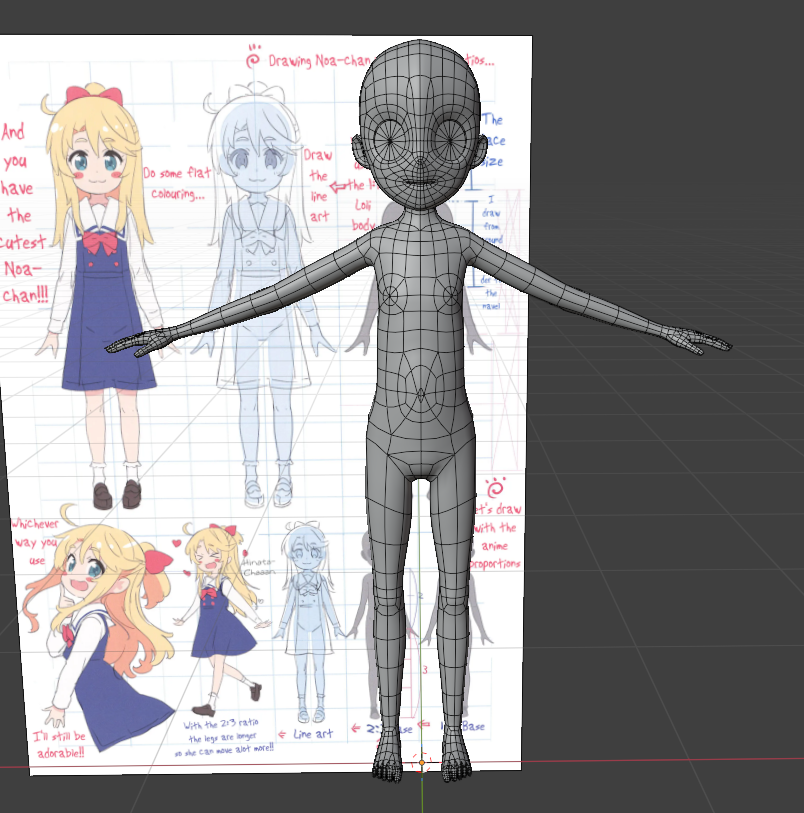Click the 'Drawing Noa-chan' heading on reference image

pyautogui.click(x=319, y=61)
